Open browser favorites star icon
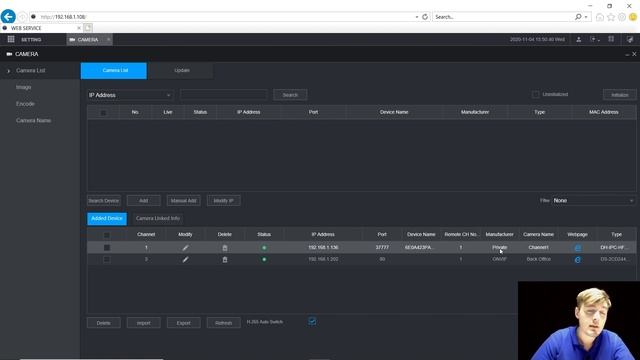The image size is (640, 360). click(611, 17)
